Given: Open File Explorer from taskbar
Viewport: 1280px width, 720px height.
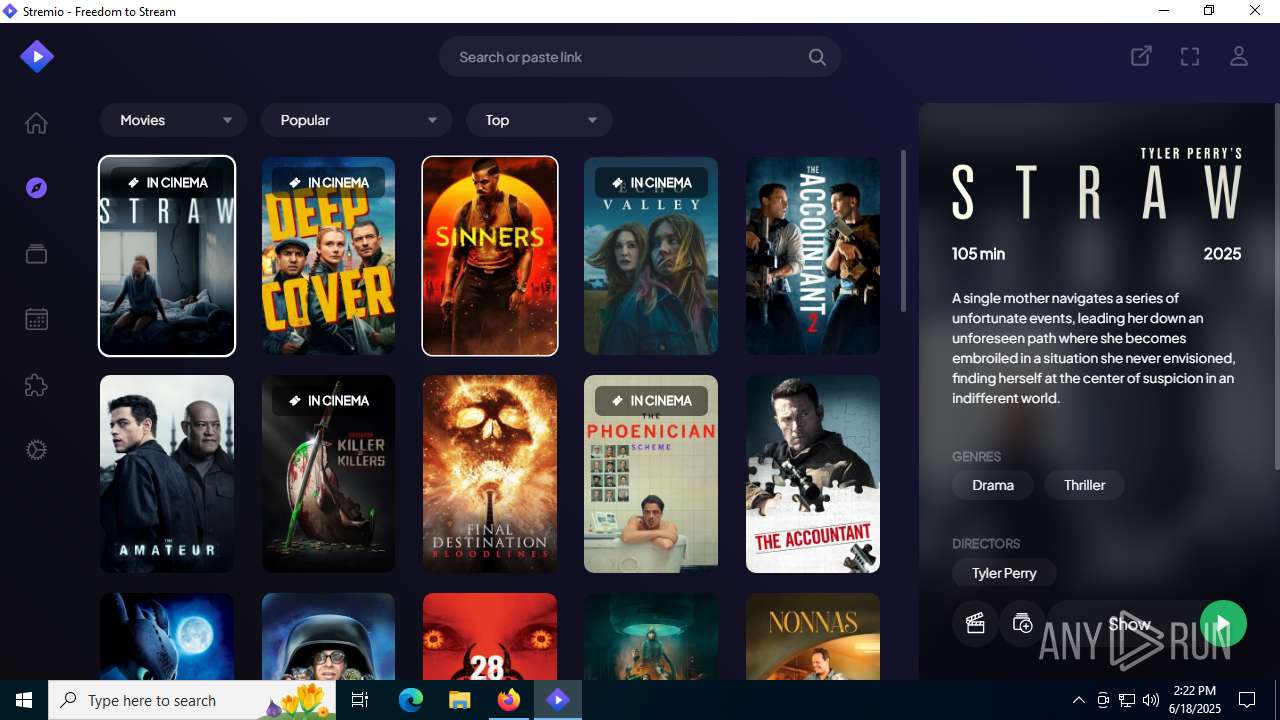Looking at the screenshot, I should pos(460,700).
